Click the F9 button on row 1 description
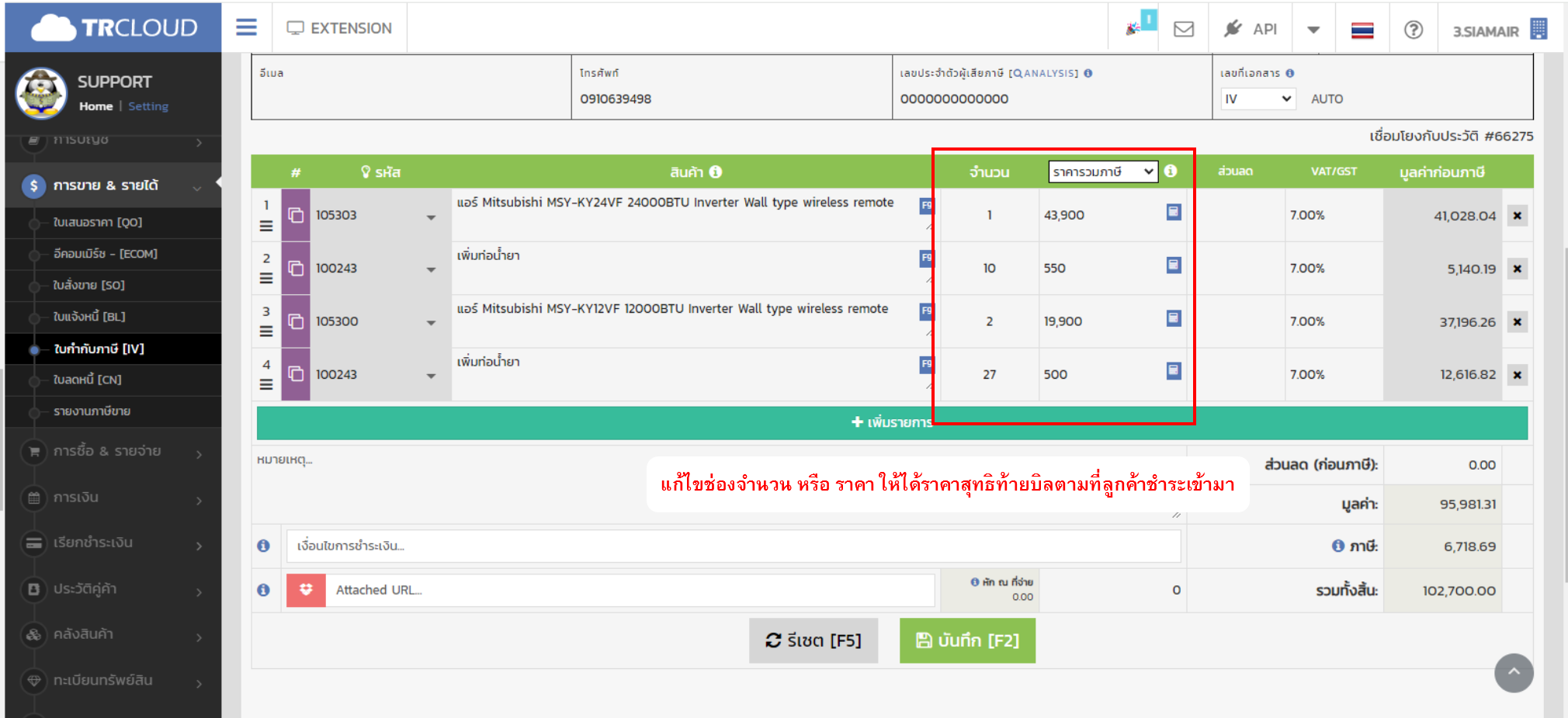 927,206
